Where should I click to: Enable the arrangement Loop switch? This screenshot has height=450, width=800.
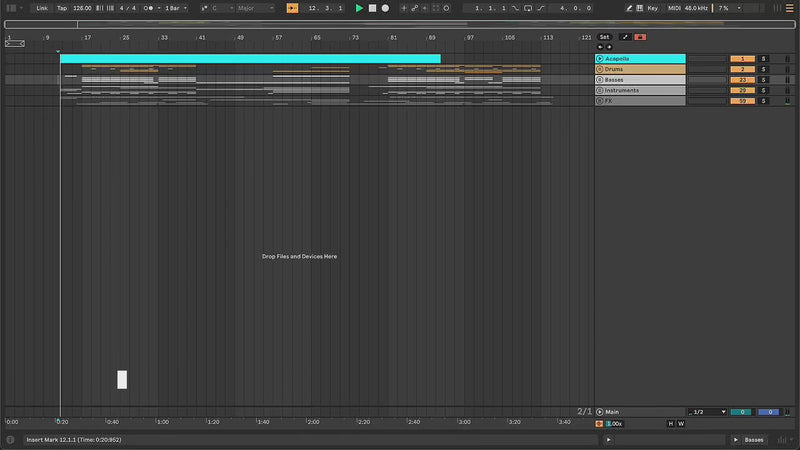[x=527, y=8]
